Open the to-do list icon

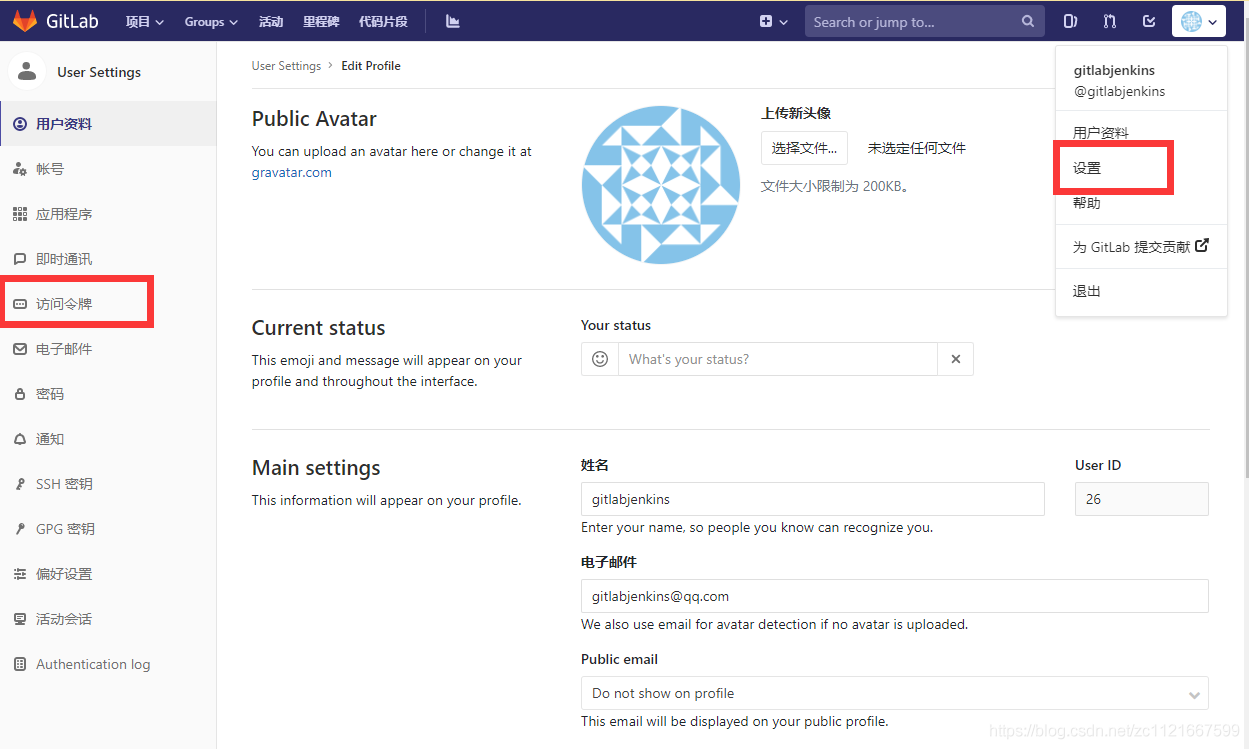tap(1149, 21)
